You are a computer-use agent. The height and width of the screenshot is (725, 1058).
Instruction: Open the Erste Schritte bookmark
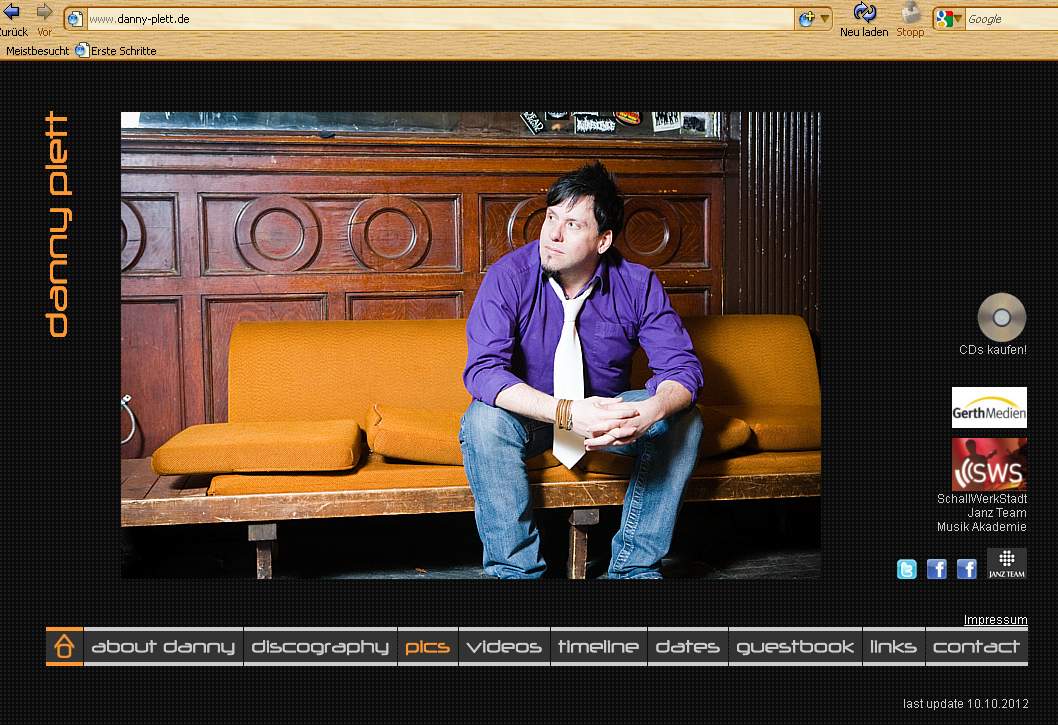click(116, 51)
